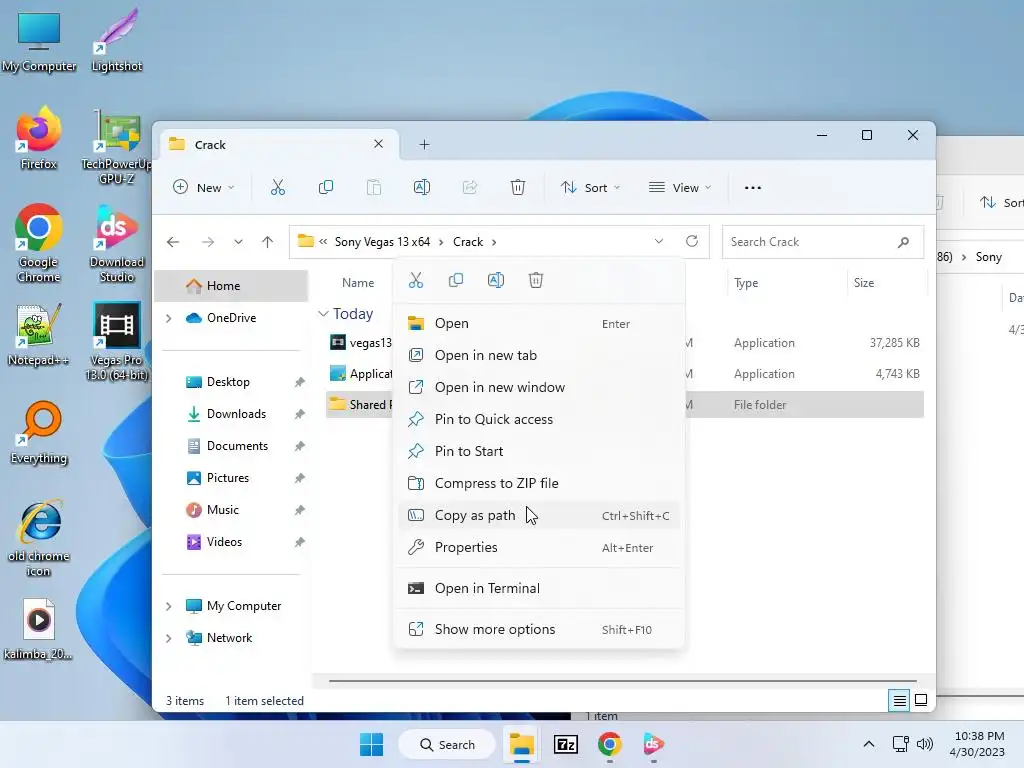This screenshot has height=768, width=1024.
Task: Select Pin to Quick access
Action: click(539, 419)
